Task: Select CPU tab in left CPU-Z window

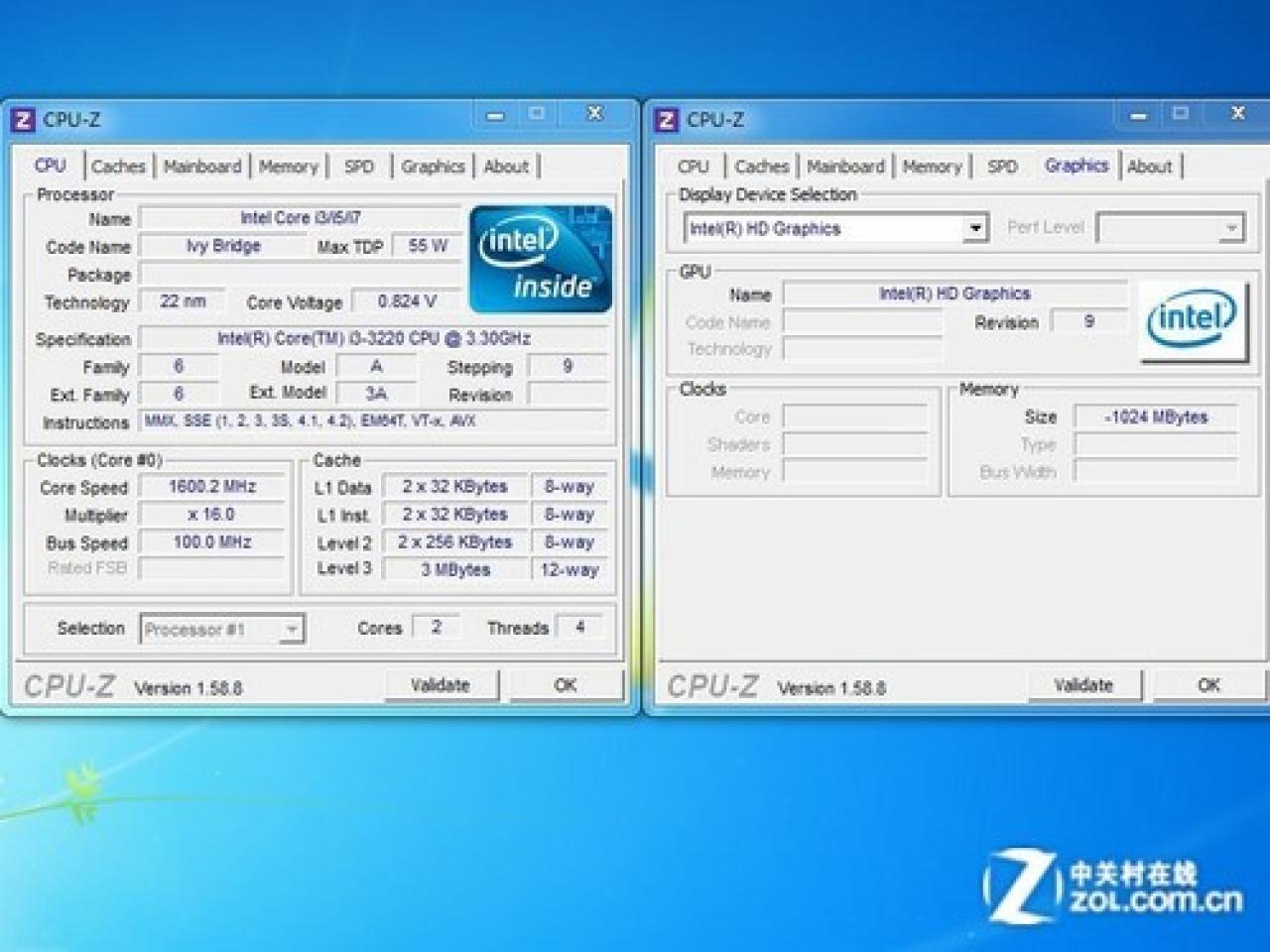Action: point(51,166)
